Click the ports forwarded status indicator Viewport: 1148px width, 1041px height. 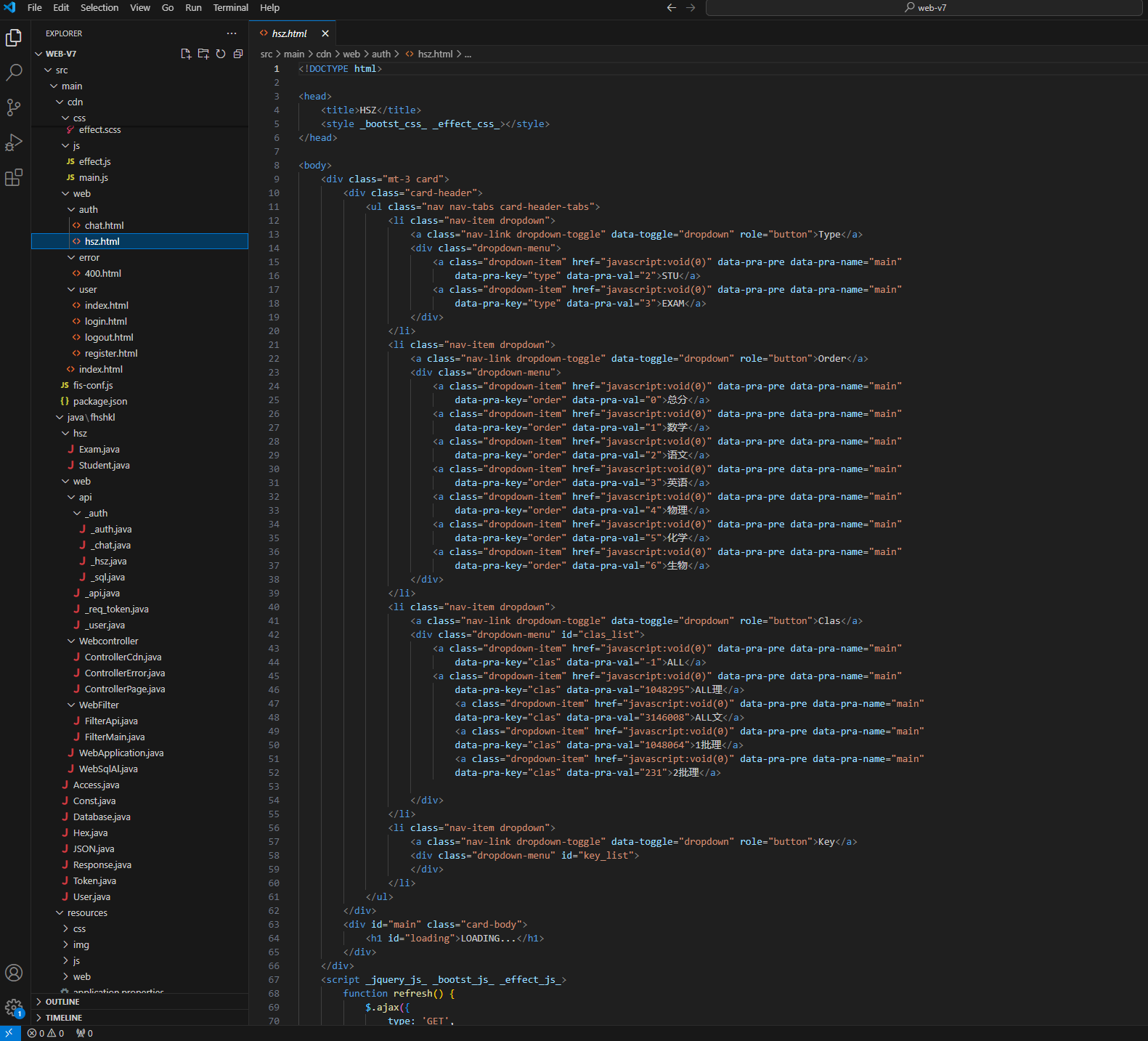click(x=84, y=1033)
